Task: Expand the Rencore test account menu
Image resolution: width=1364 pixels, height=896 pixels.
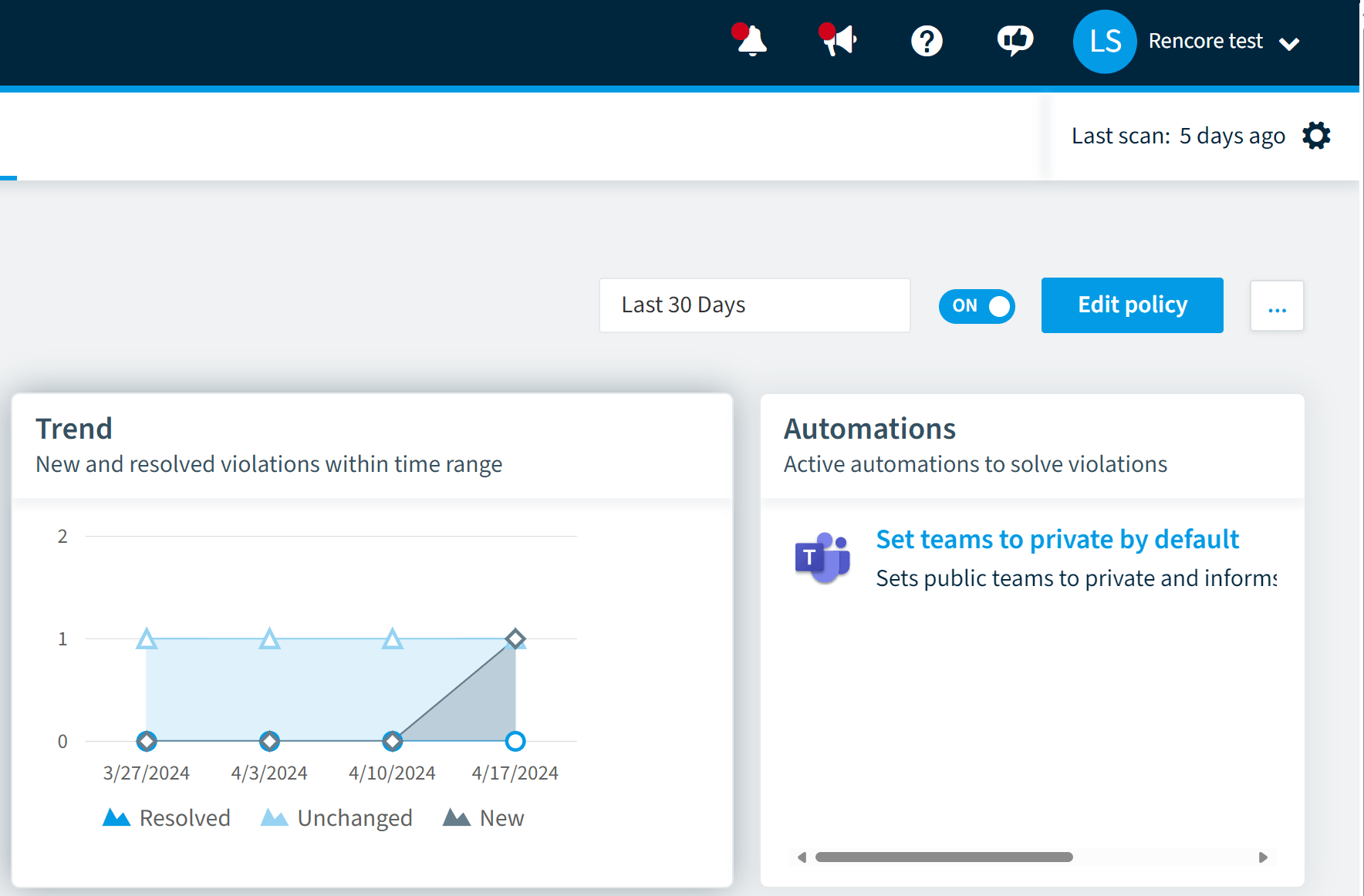Action: pos(1289,44)
